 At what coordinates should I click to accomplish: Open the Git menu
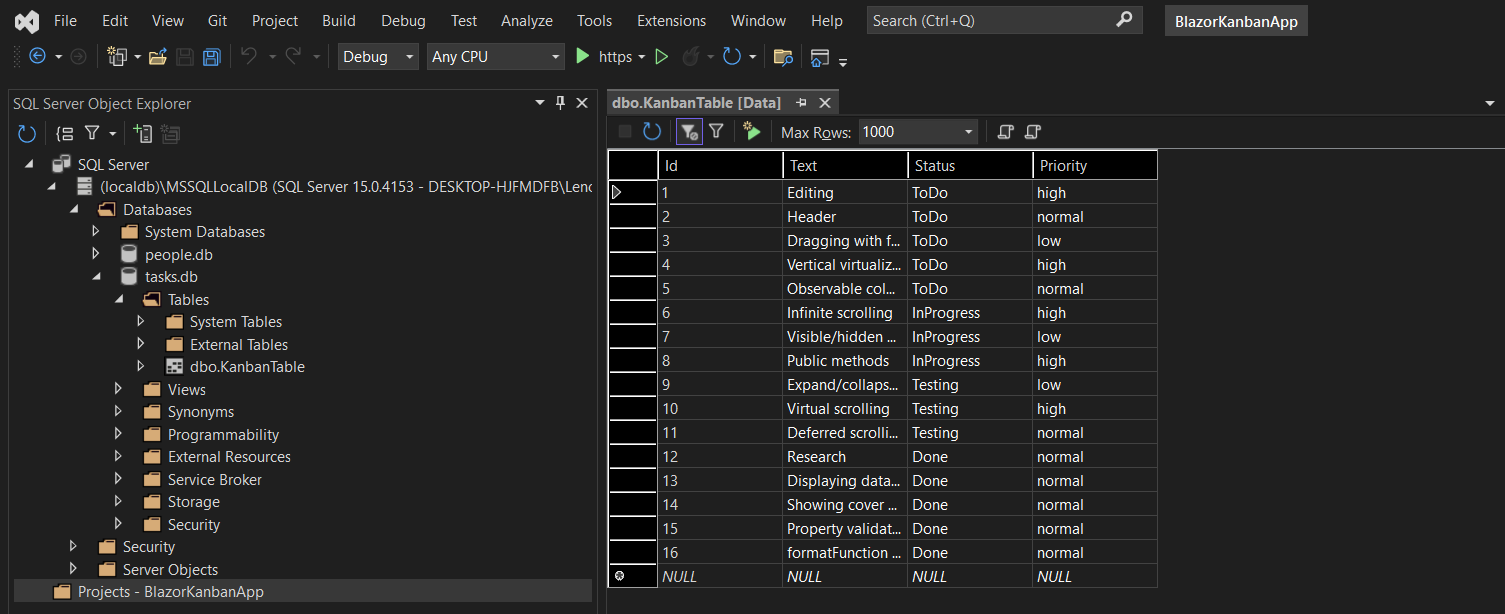(217, 20)
